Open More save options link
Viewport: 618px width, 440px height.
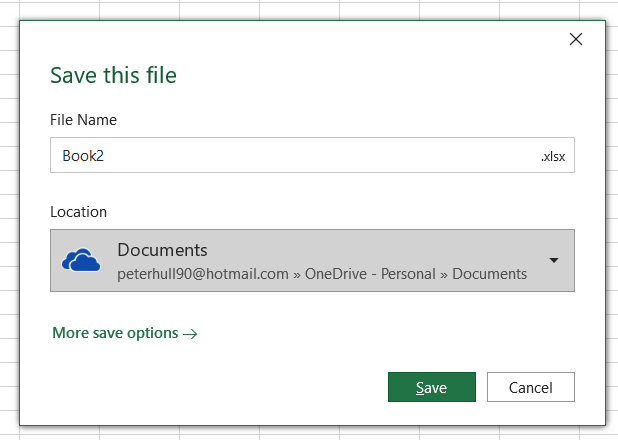[x=125, y=333]
